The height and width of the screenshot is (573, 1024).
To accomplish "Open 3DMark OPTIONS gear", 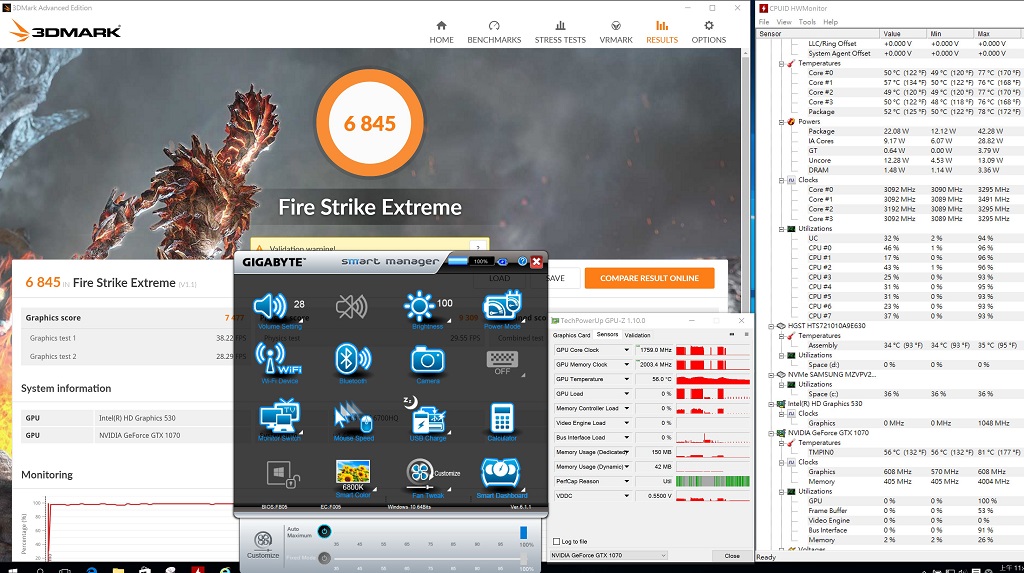I will point(709,32).
